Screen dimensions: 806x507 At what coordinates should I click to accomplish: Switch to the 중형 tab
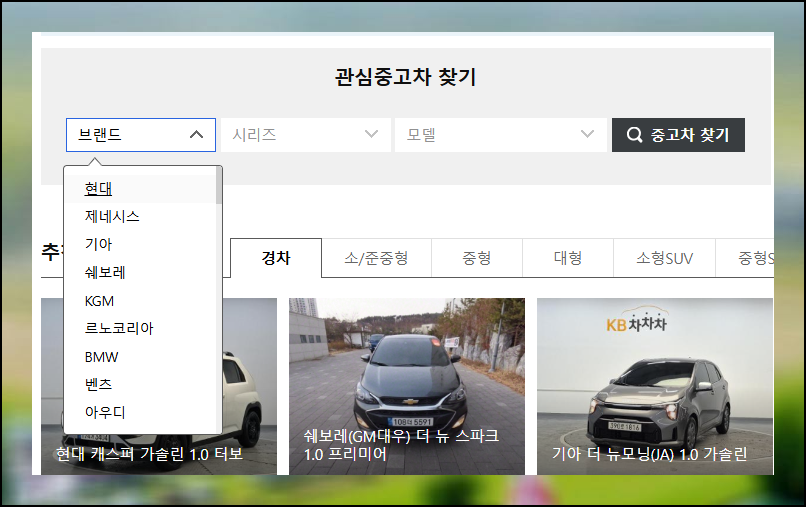click(477, 258)
